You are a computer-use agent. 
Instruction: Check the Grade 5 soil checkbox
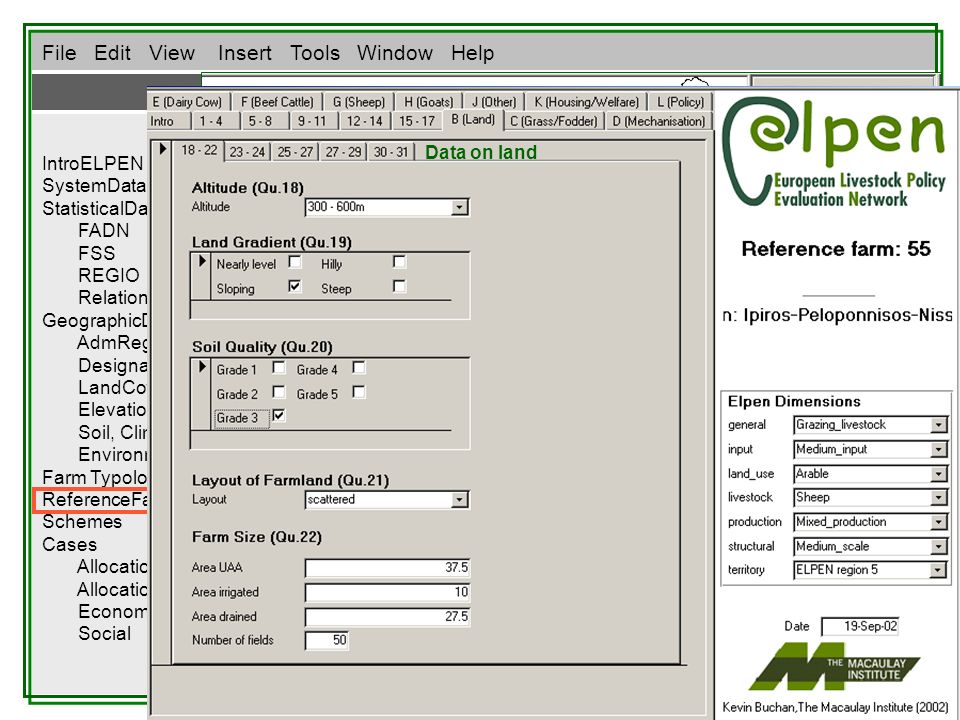click(x=359, y=392)
